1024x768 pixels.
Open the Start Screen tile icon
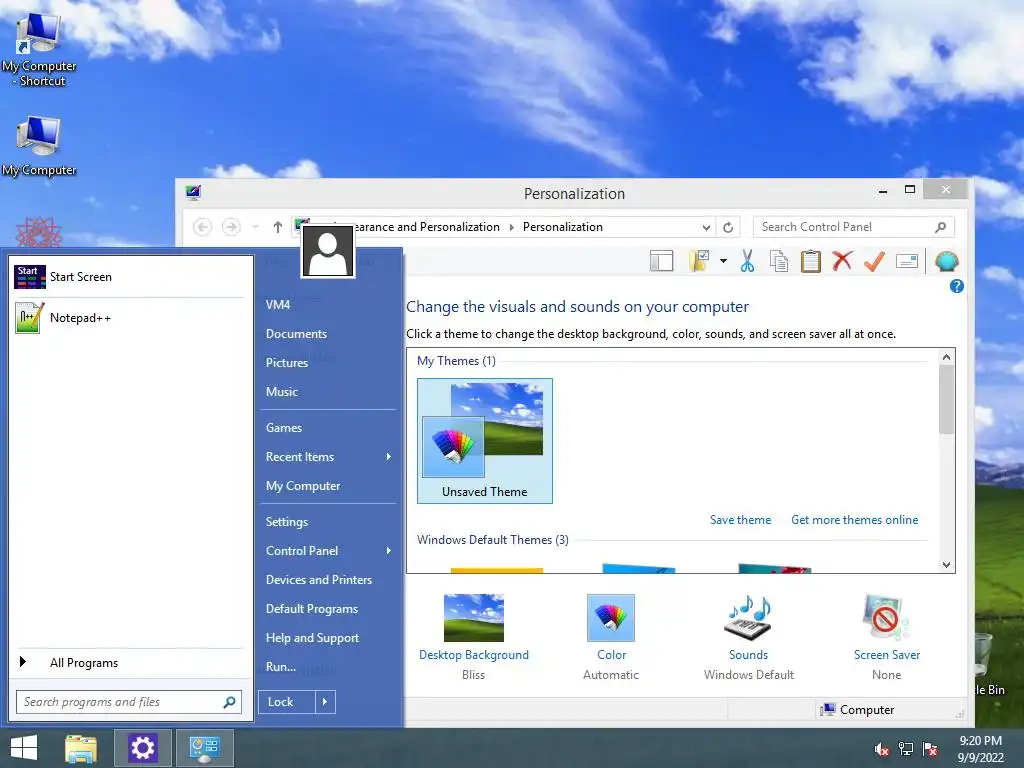30,277
